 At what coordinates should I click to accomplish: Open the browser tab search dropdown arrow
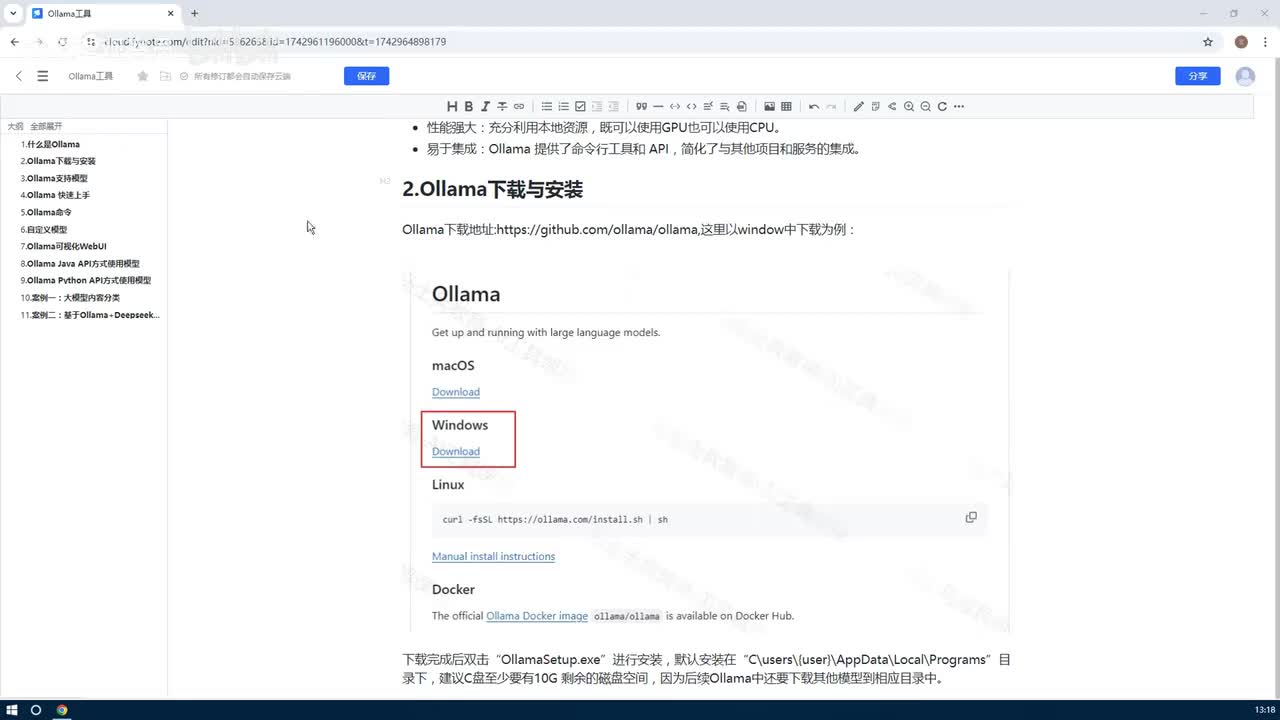(x=12, y=13)
